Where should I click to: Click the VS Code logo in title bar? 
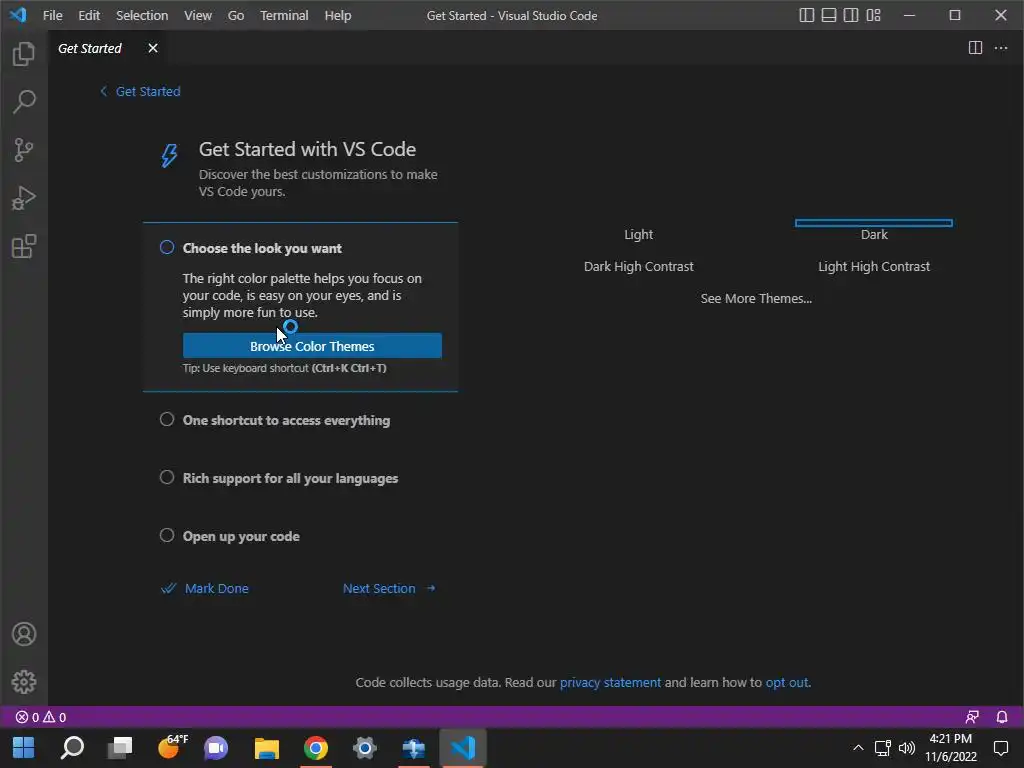point(18,15)
